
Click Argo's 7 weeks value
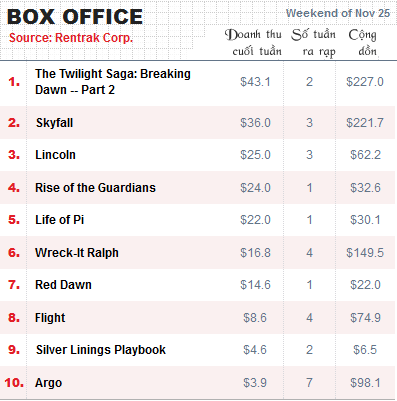tap(309, 383)
